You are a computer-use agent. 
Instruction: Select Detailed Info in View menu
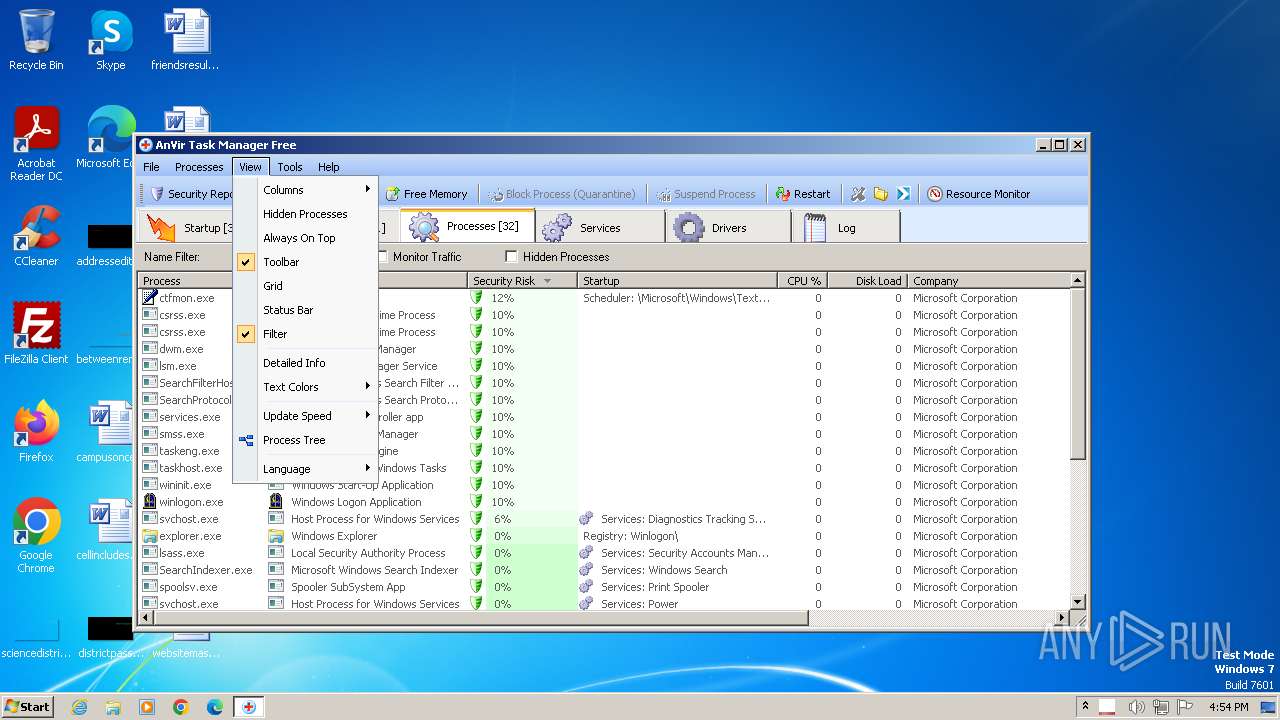click(x=305, y=363)
